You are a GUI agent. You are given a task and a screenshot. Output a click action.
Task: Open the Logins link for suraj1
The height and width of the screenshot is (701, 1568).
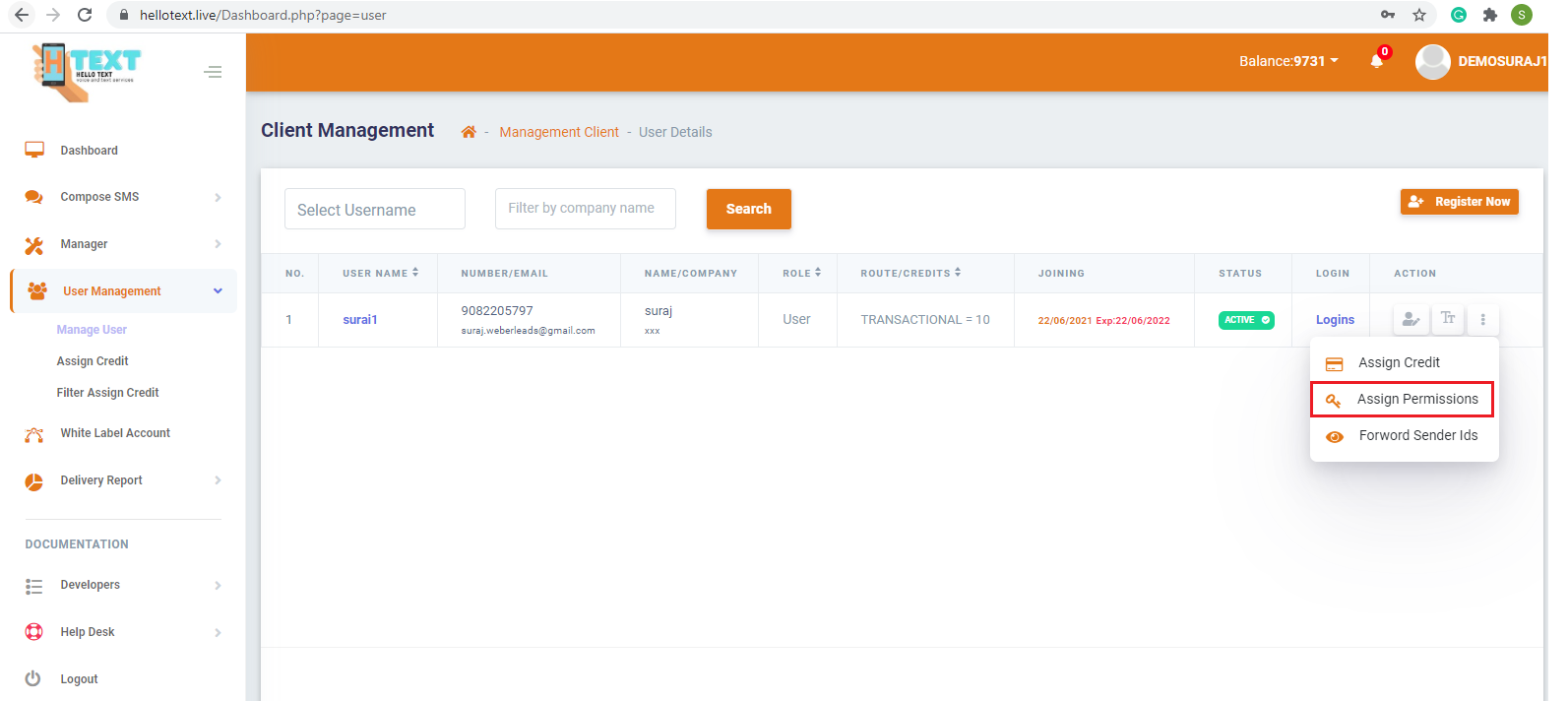click(x=1335, y=320)
